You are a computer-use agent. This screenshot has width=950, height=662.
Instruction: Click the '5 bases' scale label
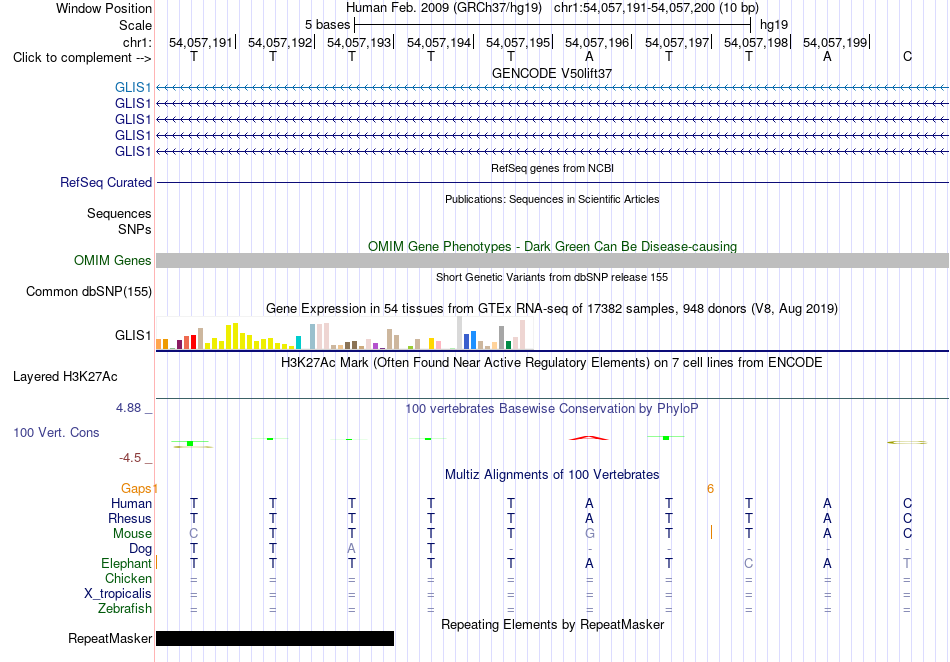pyautogui.click(x=327, y=25)
